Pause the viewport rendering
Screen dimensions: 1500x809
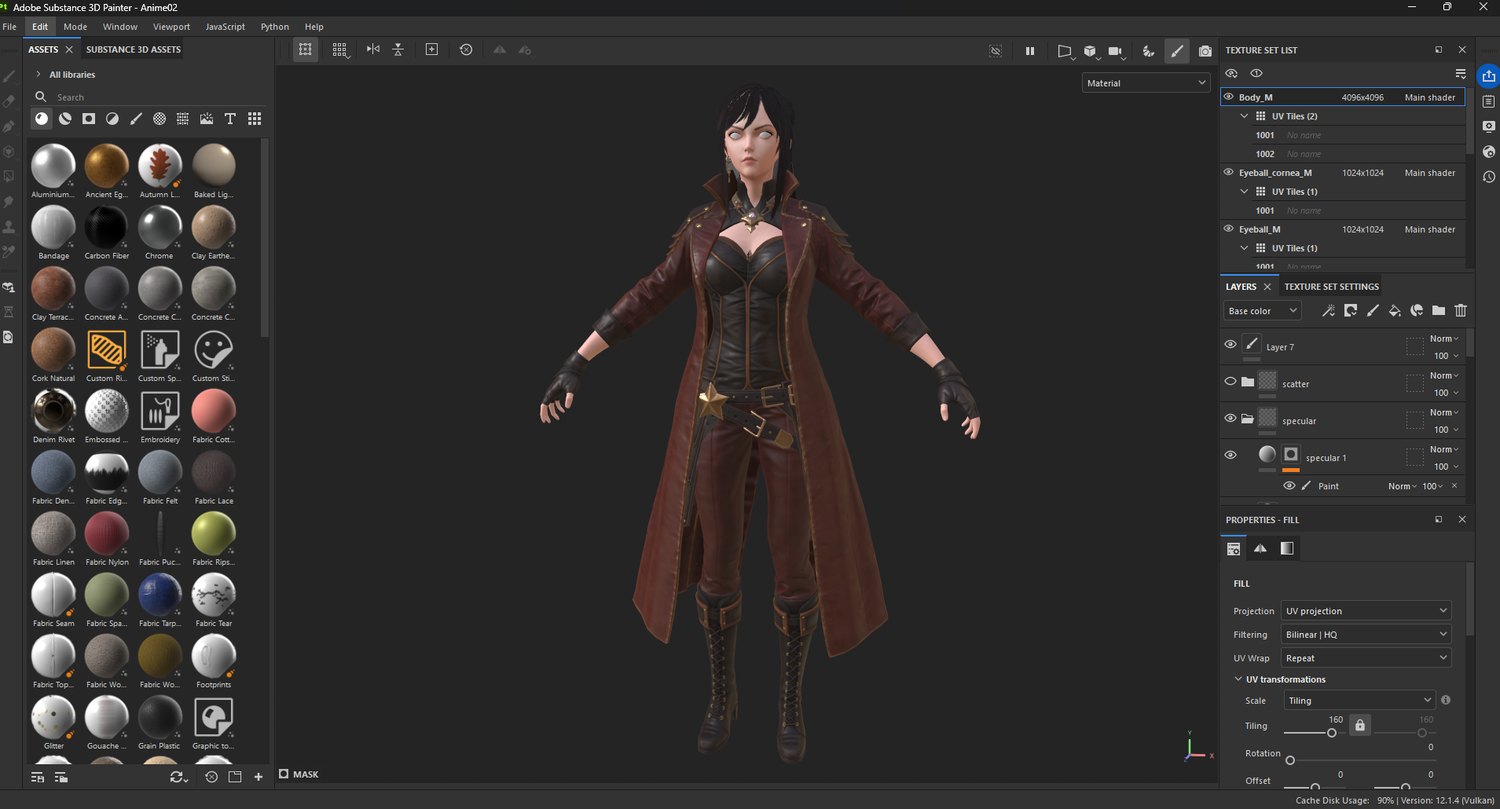[x=1030, y=50]
